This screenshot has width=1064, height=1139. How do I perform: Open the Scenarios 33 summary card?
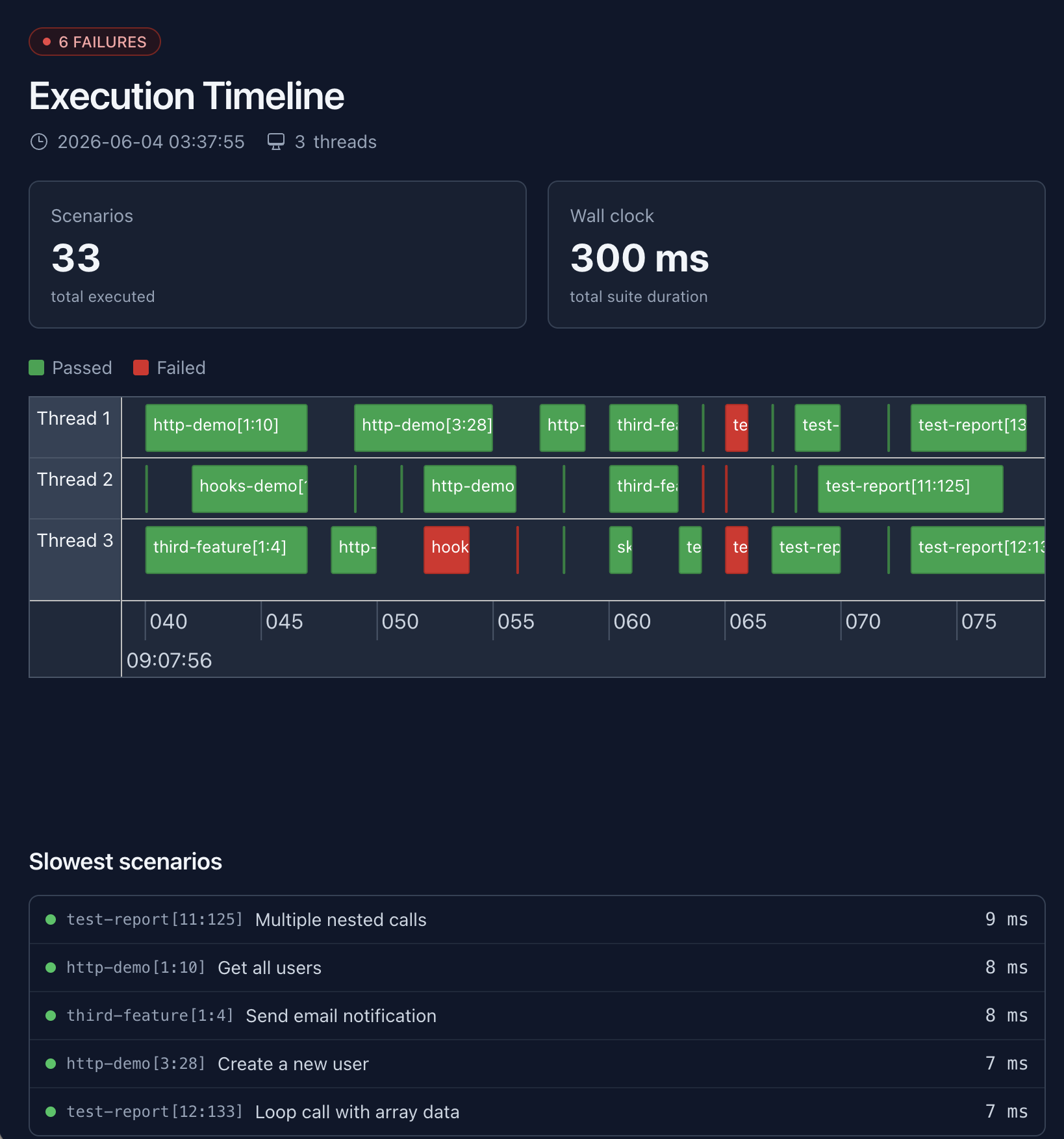click(277, 255)
